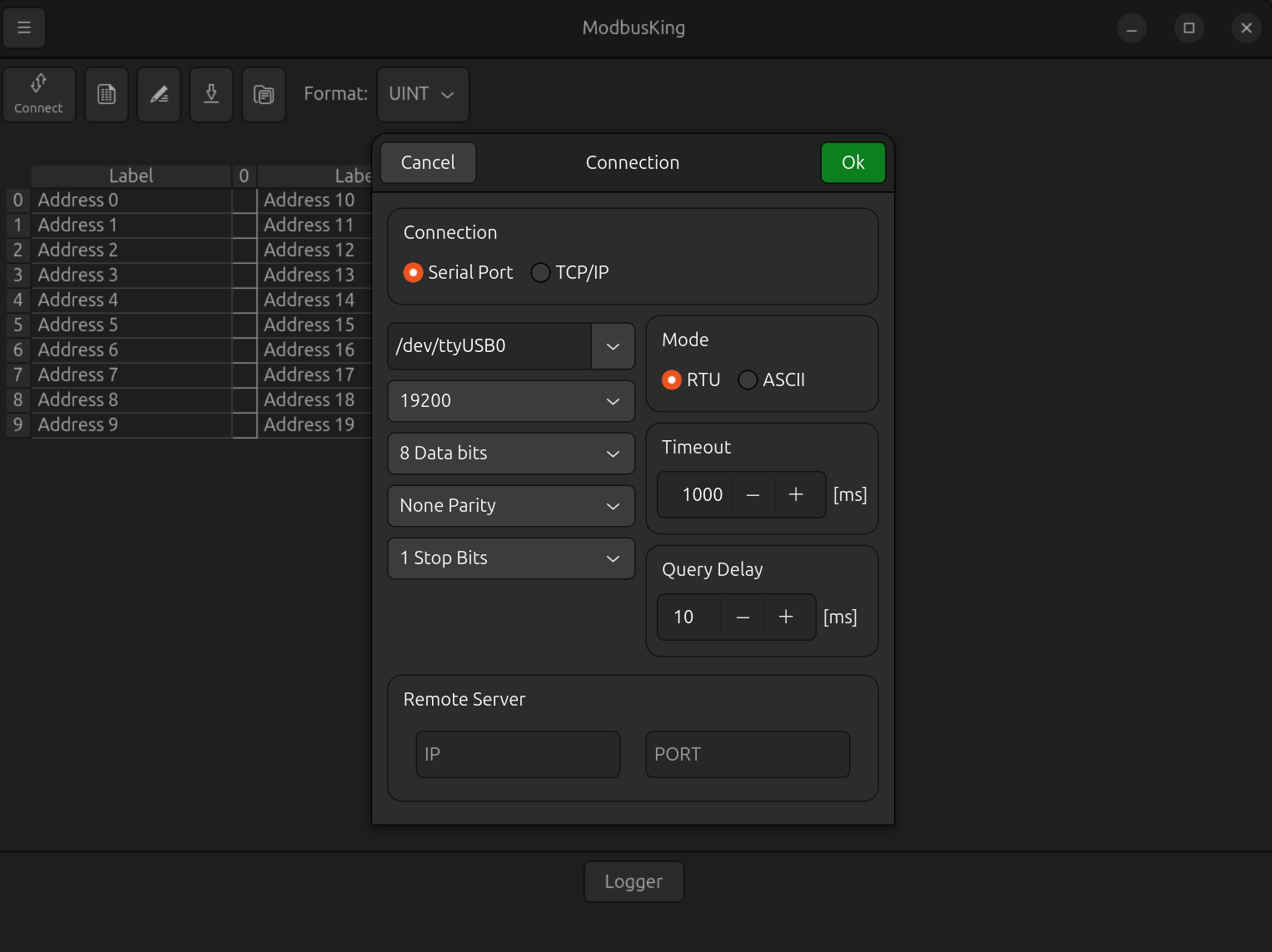Click the stacked folder documents icon

[264, 95]
